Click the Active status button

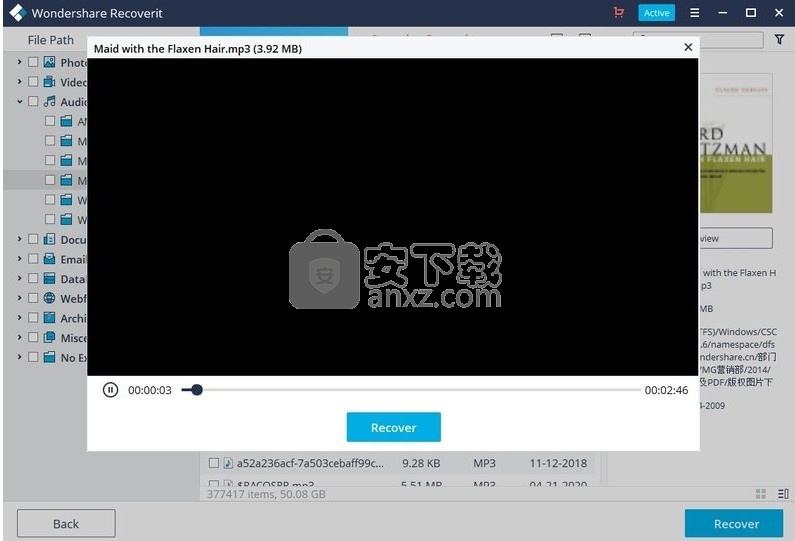(x=657, y=13)
